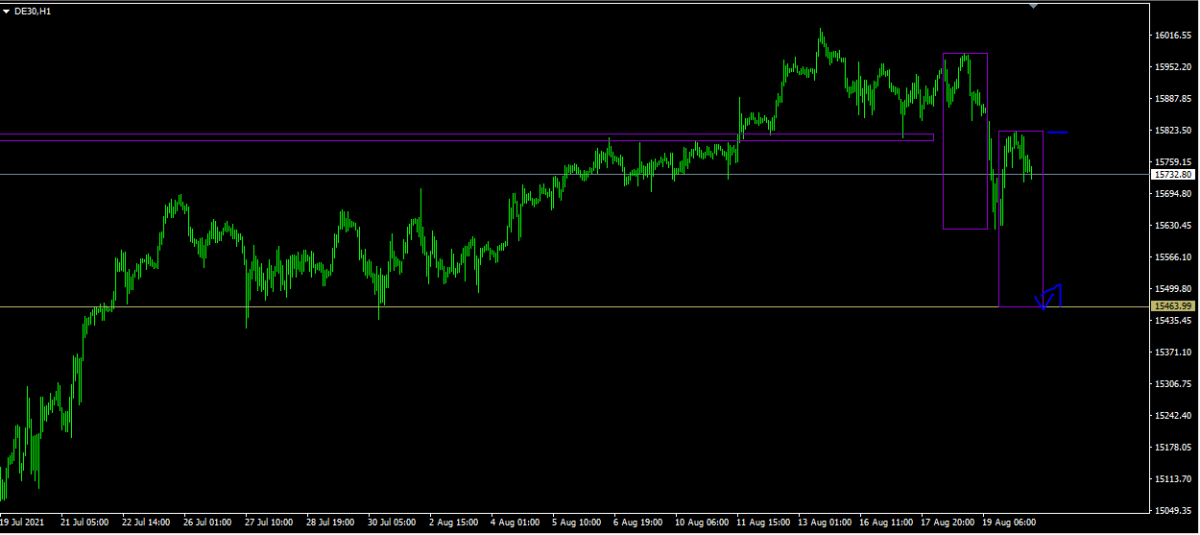Click the 19 Aug 06:00 time label

tap(1008, 522)
